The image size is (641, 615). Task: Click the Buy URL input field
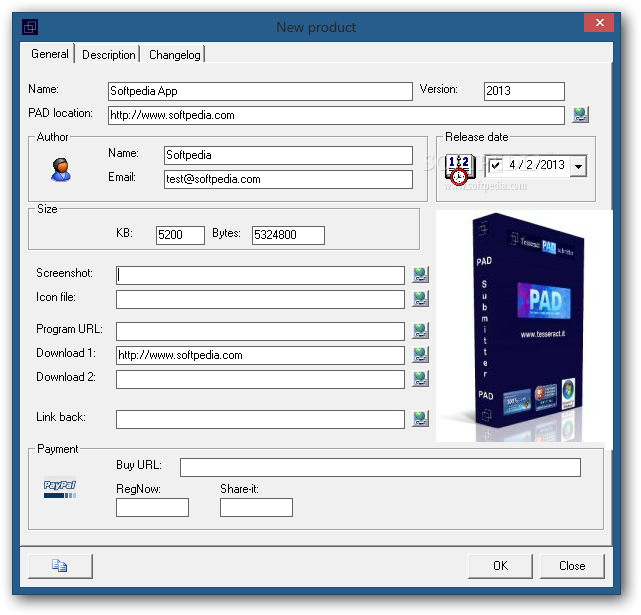click(x=380, y=467)
